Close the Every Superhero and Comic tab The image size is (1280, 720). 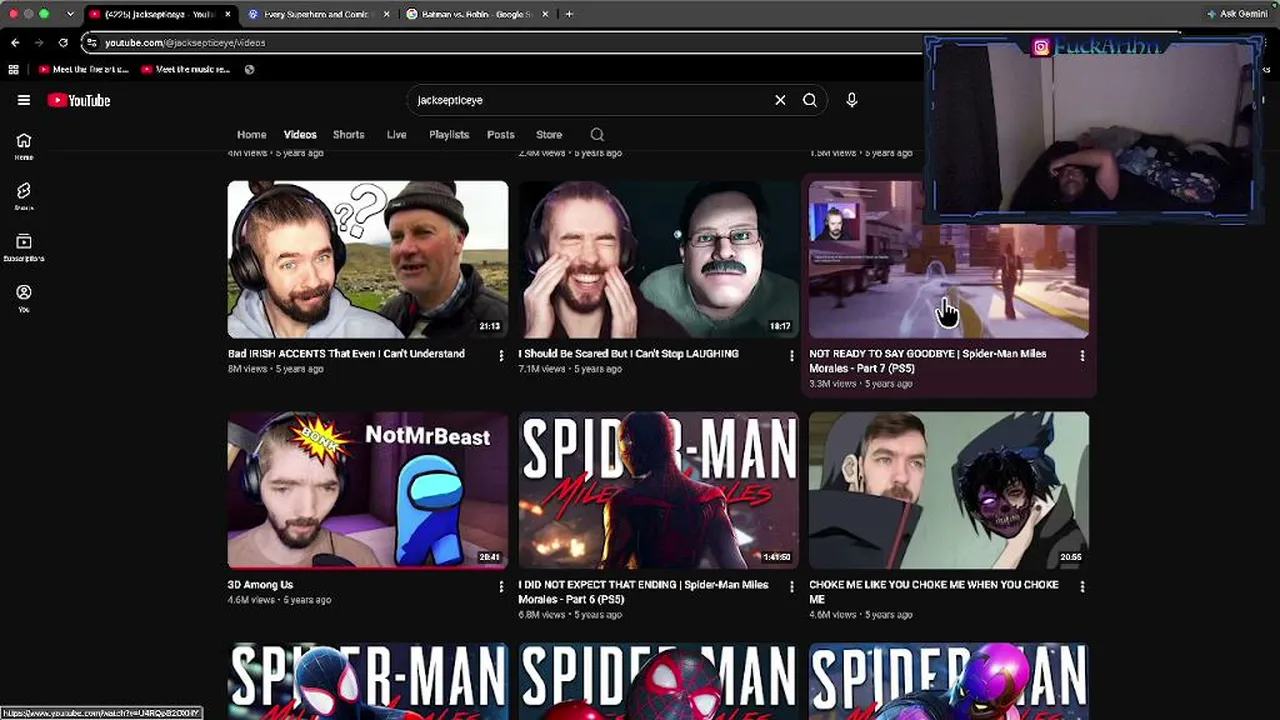388,14
